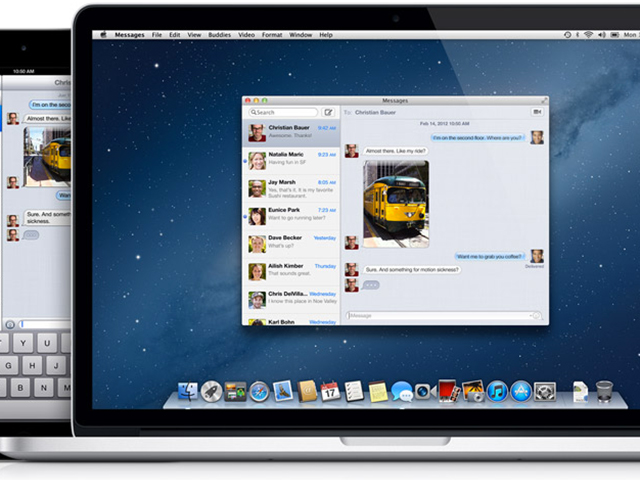Image resolution: width=640 pixels, height=480 pixels.
Task: Open Jay Marsh conversation
Action: 291,189
